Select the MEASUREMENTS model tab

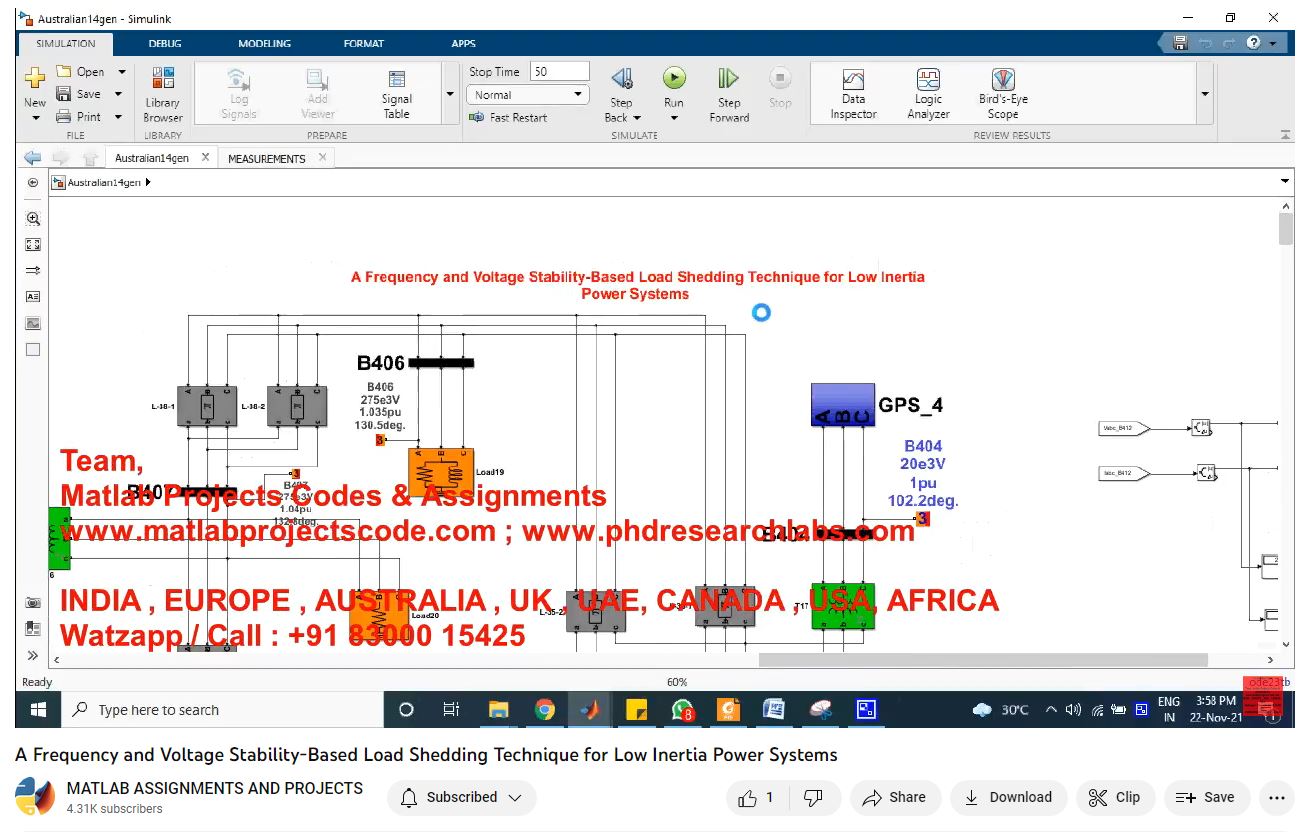pyautogui.click(x=266, y=159)
